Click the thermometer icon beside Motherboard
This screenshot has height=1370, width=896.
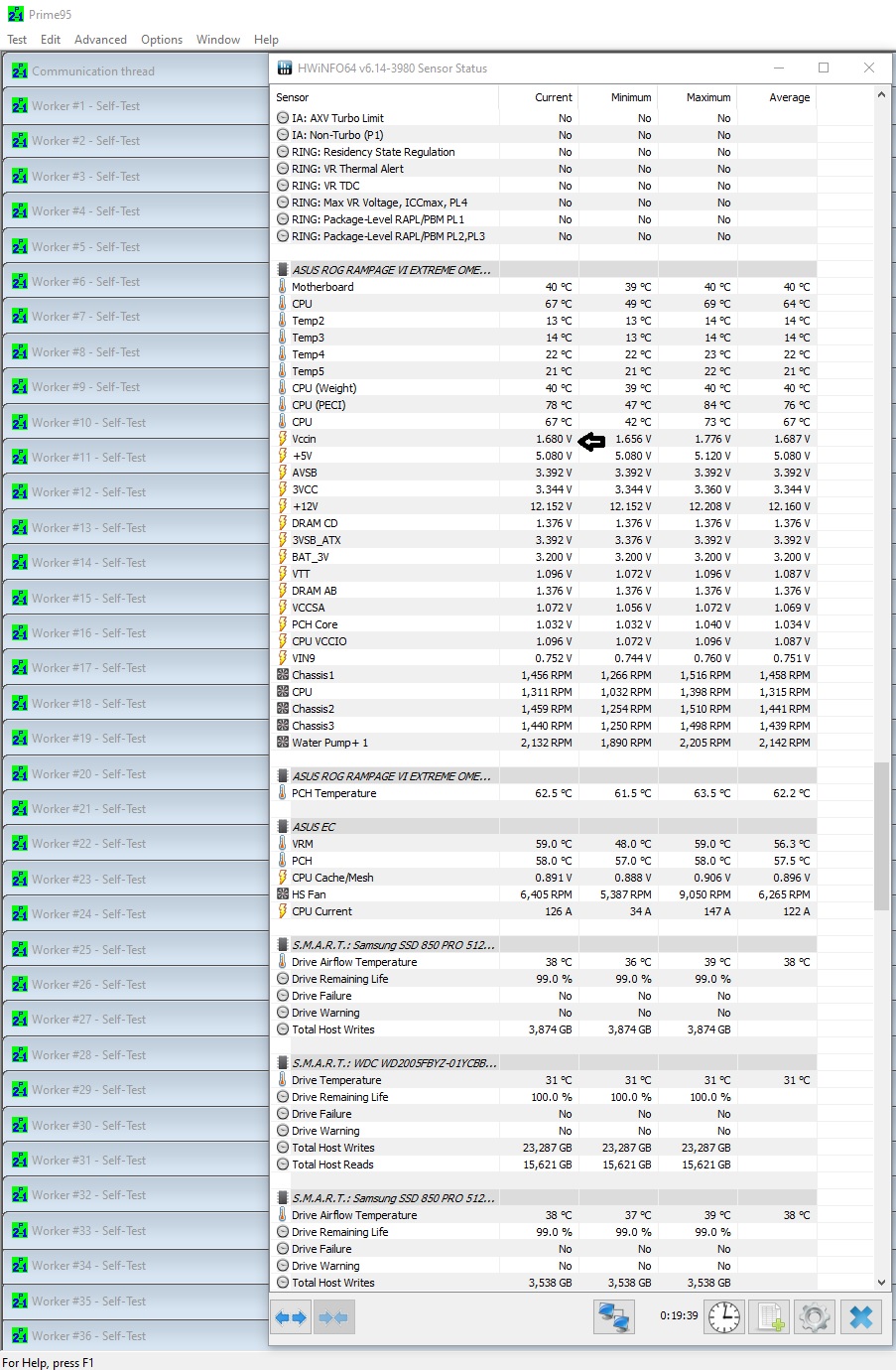pos(283,287)
